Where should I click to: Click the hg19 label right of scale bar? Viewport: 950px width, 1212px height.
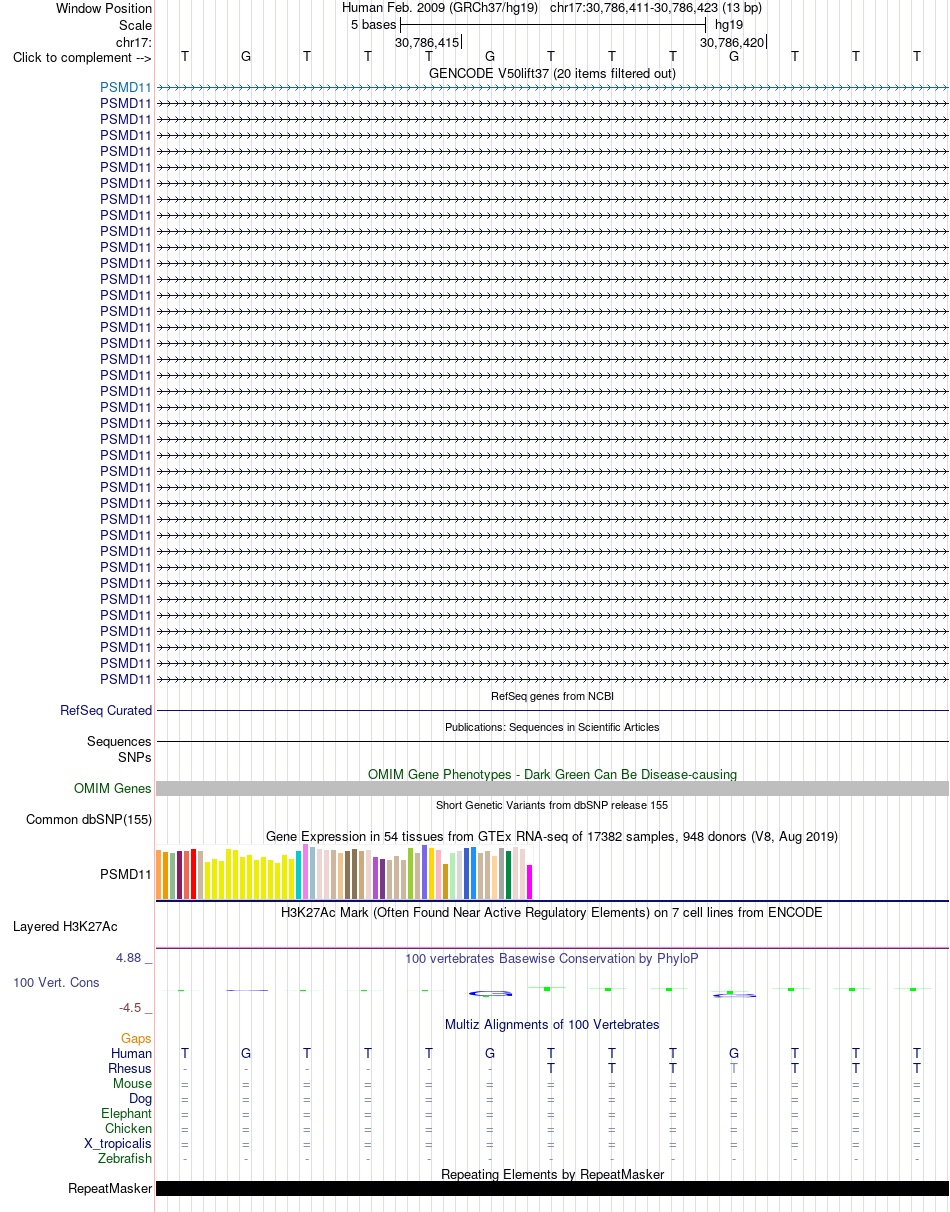tap(728, 24)
